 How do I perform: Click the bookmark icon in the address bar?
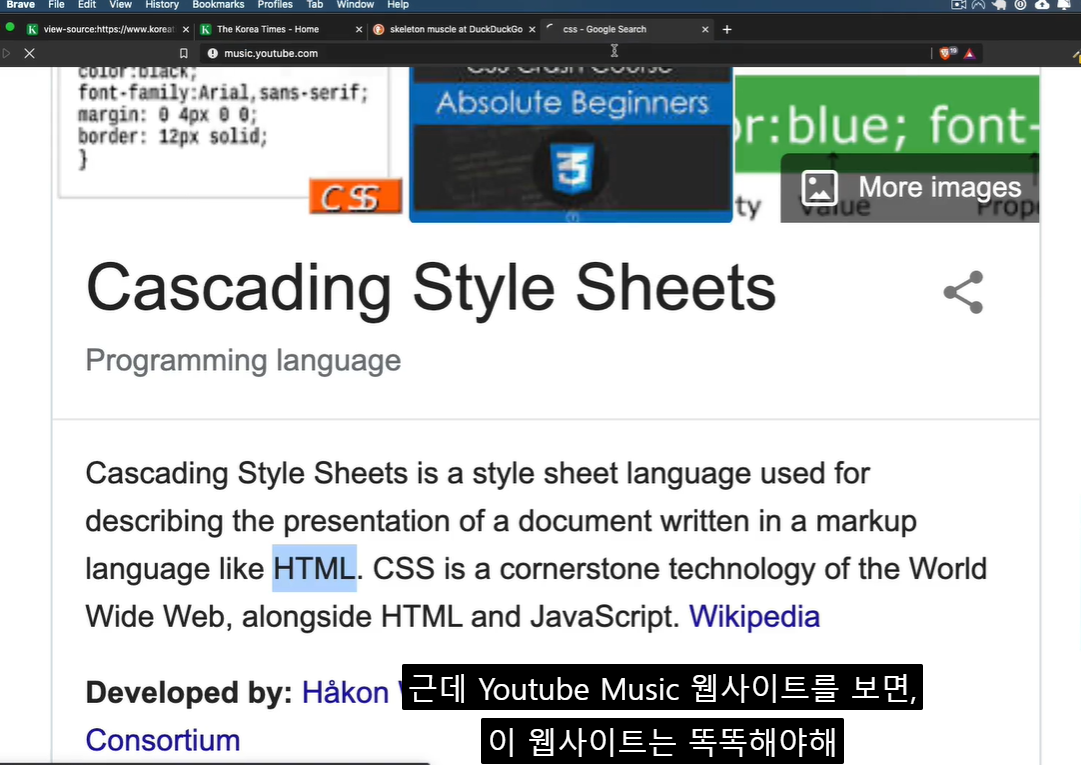[x=183, y=53]
